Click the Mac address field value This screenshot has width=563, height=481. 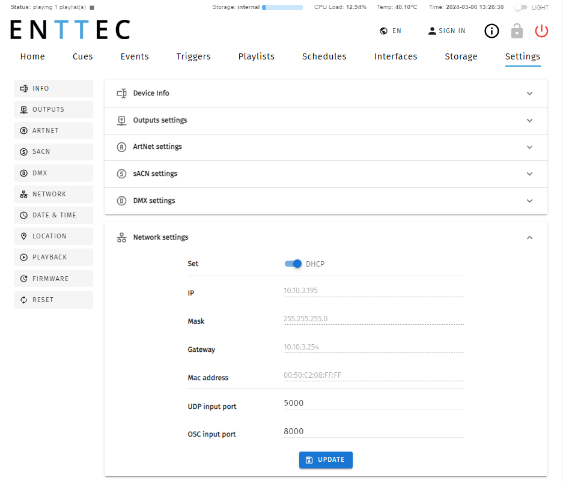(x=312, y=375)
